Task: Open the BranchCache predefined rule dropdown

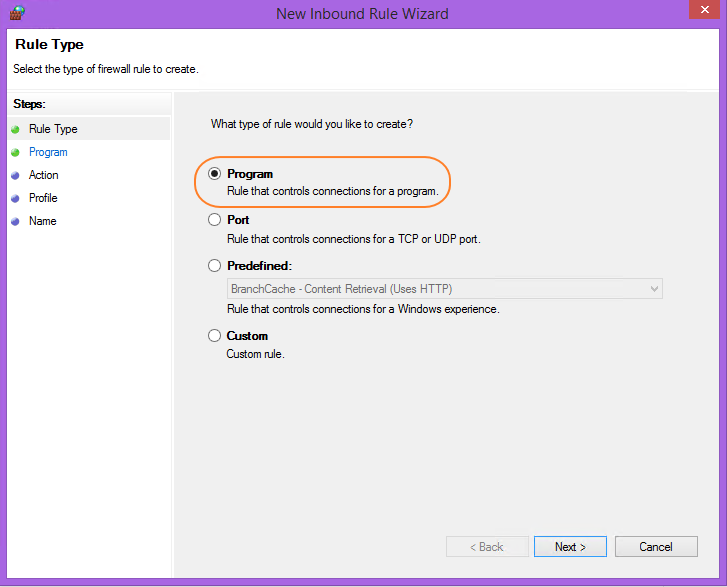Action: (445, 289)
